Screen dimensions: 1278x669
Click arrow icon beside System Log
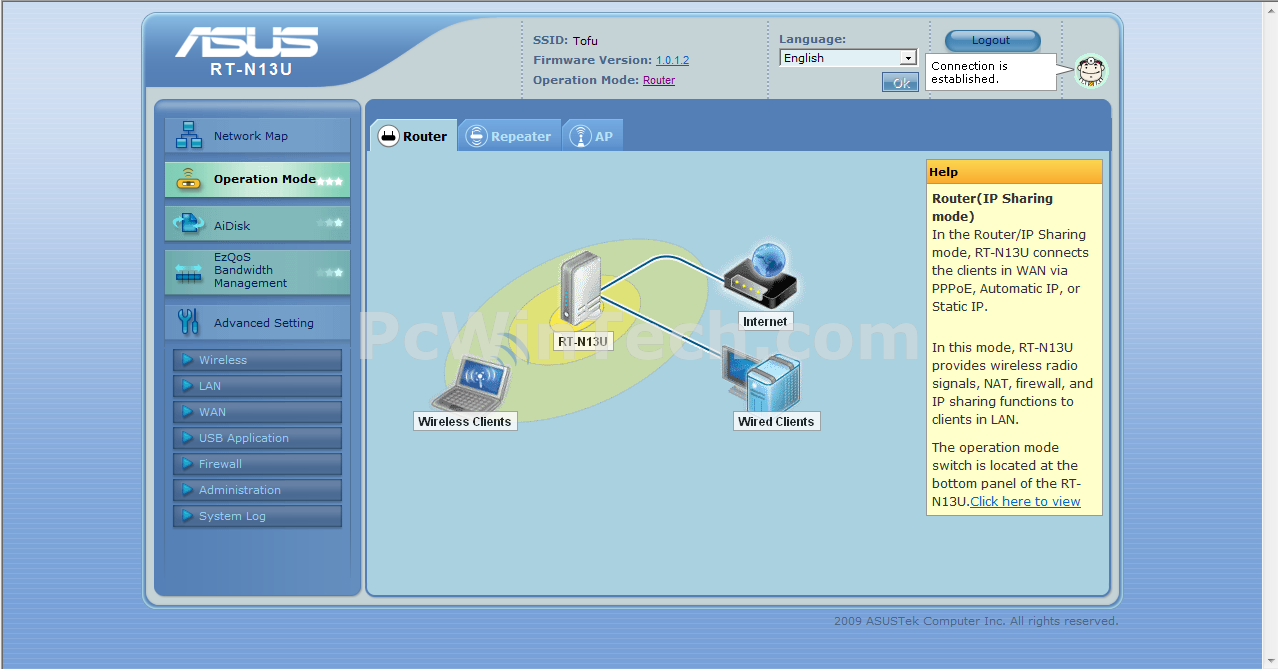[x=187, y=516]
